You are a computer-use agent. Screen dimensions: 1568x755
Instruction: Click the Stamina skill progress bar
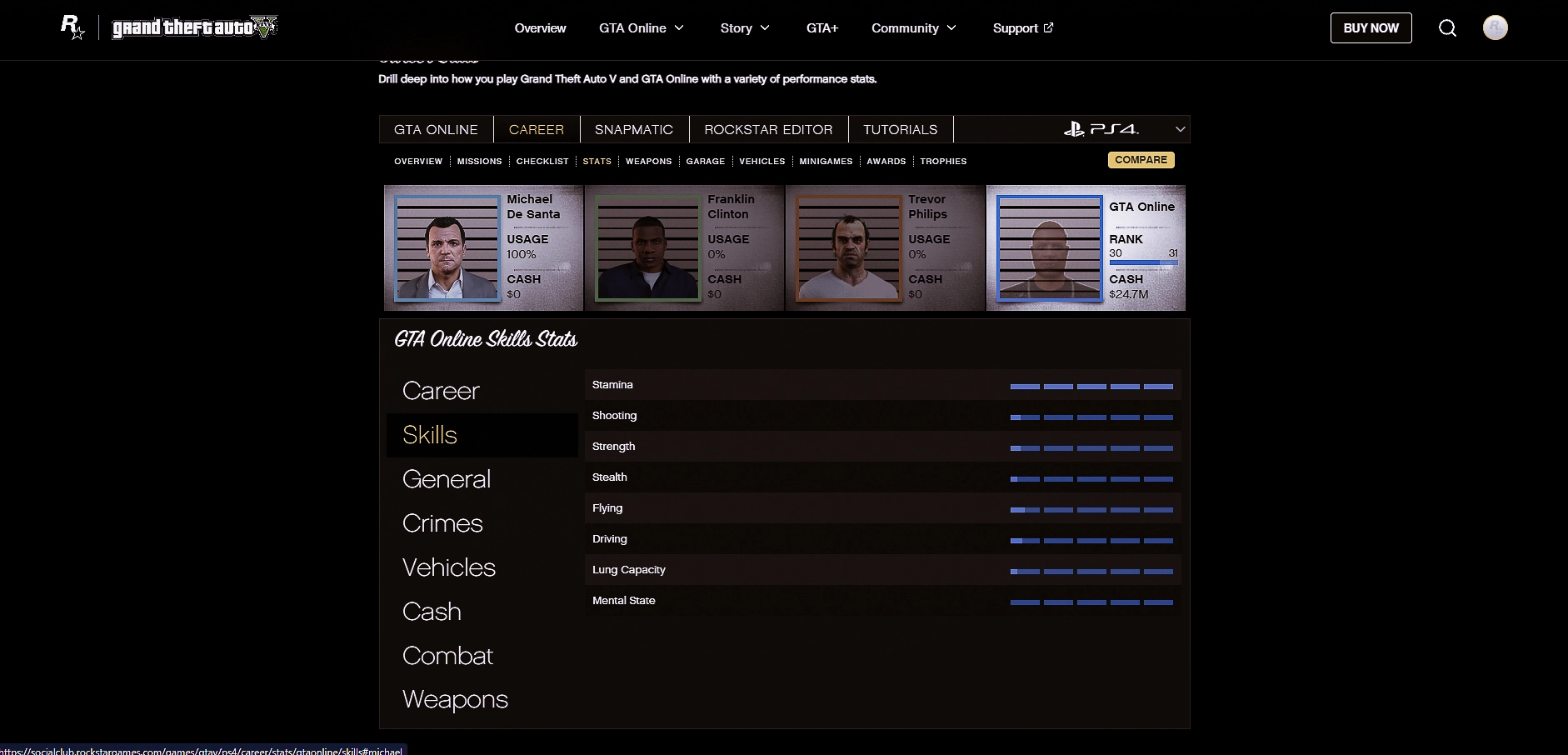click(x=1091, y=387)
